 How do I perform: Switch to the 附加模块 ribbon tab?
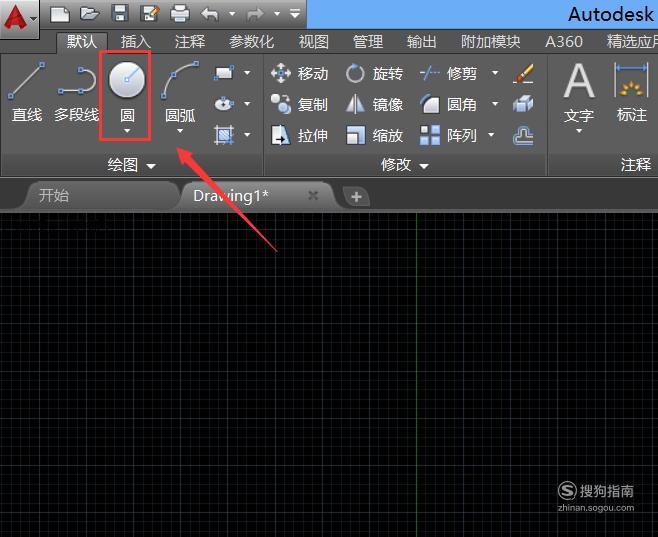coord(491,42)
